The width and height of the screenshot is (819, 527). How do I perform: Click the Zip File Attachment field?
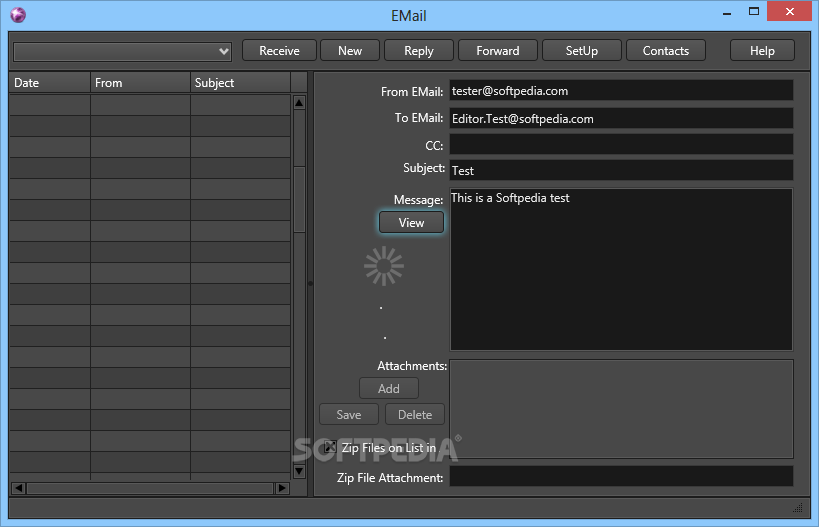point(621,476)
